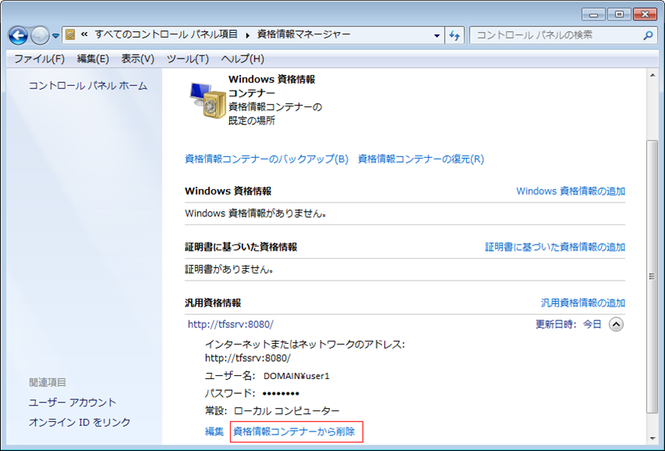Screen dimensions: 665x451
Task: Click the 証明書がありません。 message
Action: (229, 269)
